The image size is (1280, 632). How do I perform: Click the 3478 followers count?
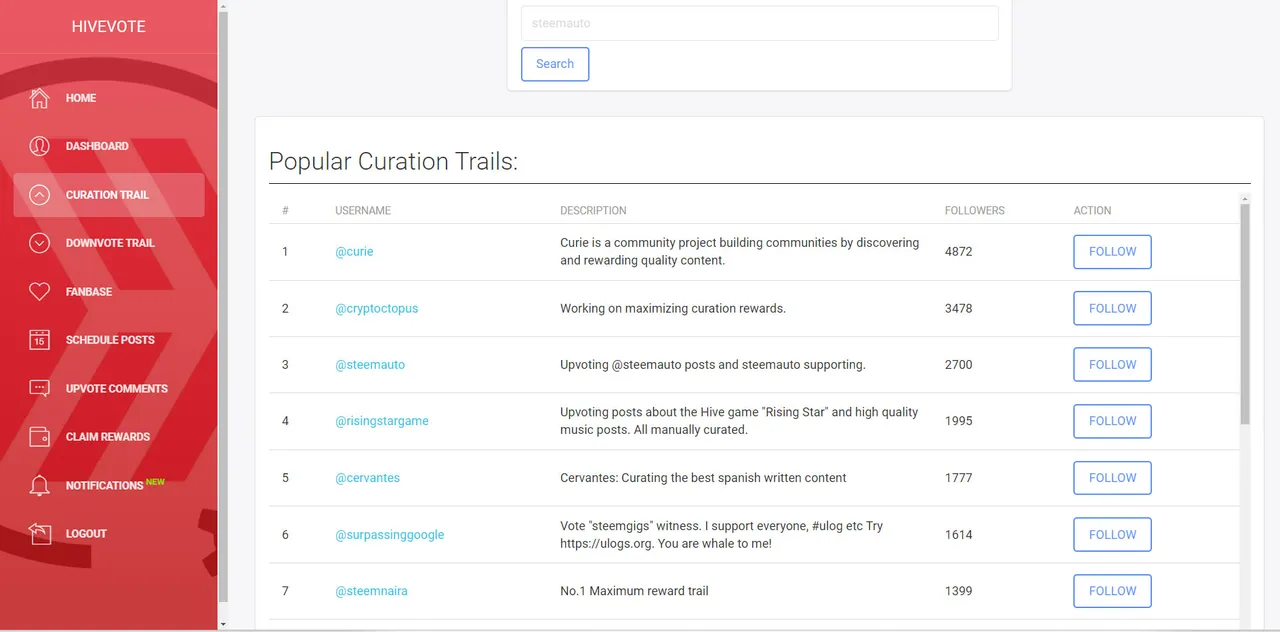[958, 308]
